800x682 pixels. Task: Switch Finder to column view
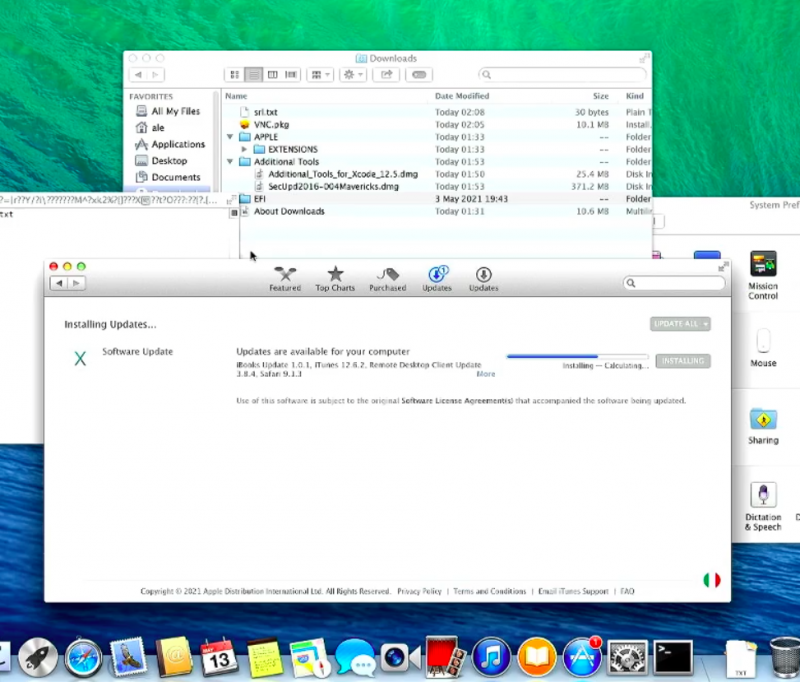coord(272,75)
